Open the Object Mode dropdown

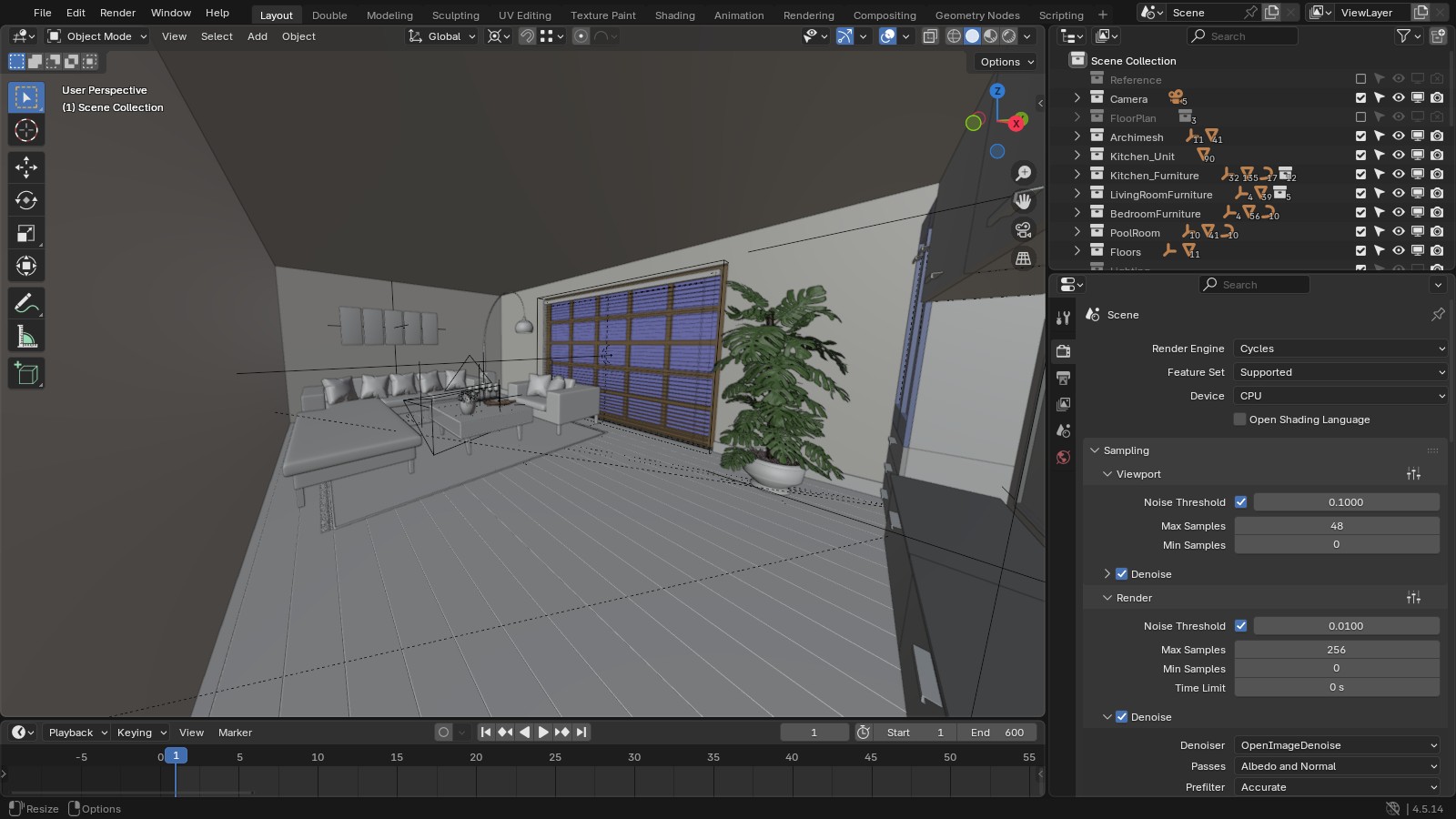96,36
